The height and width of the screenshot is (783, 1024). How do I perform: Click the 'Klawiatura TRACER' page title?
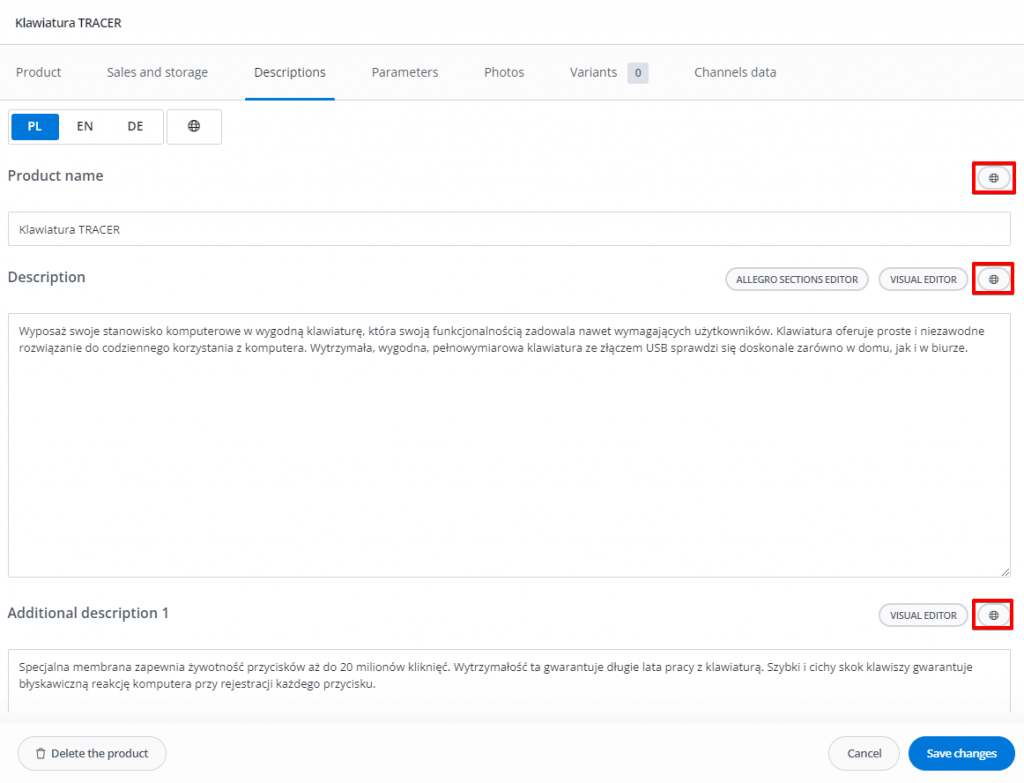(69, 23)
